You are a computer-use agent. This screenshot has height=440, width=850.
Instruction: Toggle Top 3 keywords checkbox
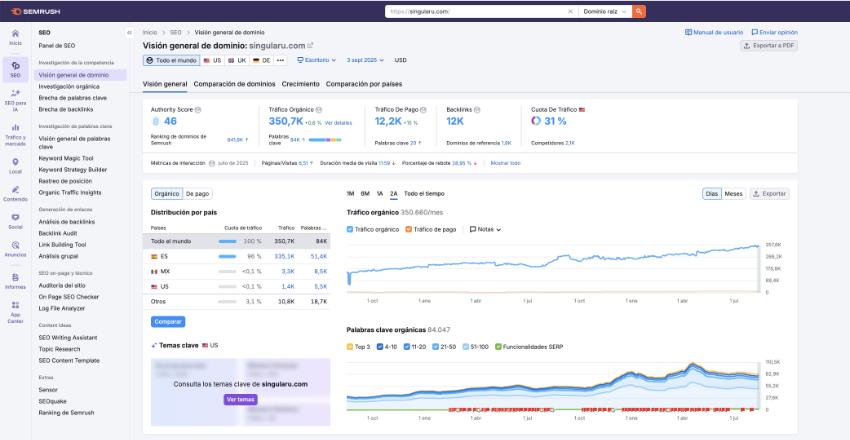(350, 346)
